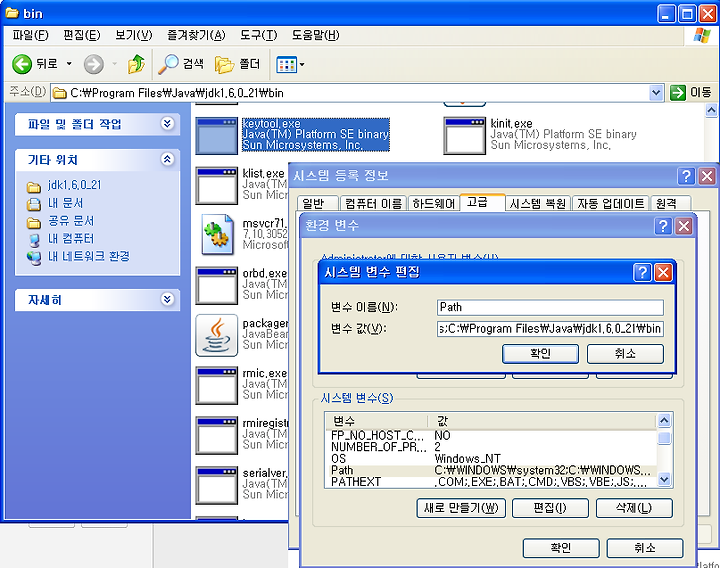Click the variable name field containing Path
Viewport: 720px width, 568px height.
550,307
